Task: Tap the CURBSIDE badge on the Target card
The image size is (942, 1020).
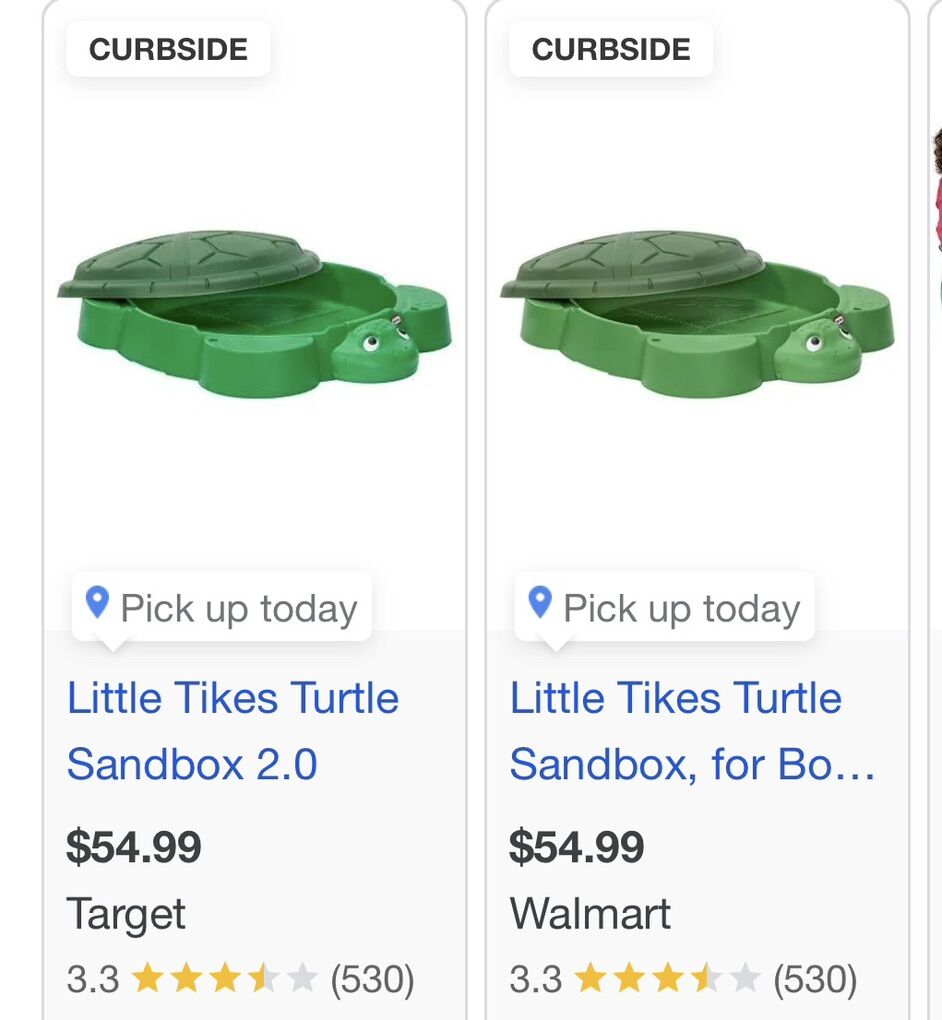Action: coord(168,49)
